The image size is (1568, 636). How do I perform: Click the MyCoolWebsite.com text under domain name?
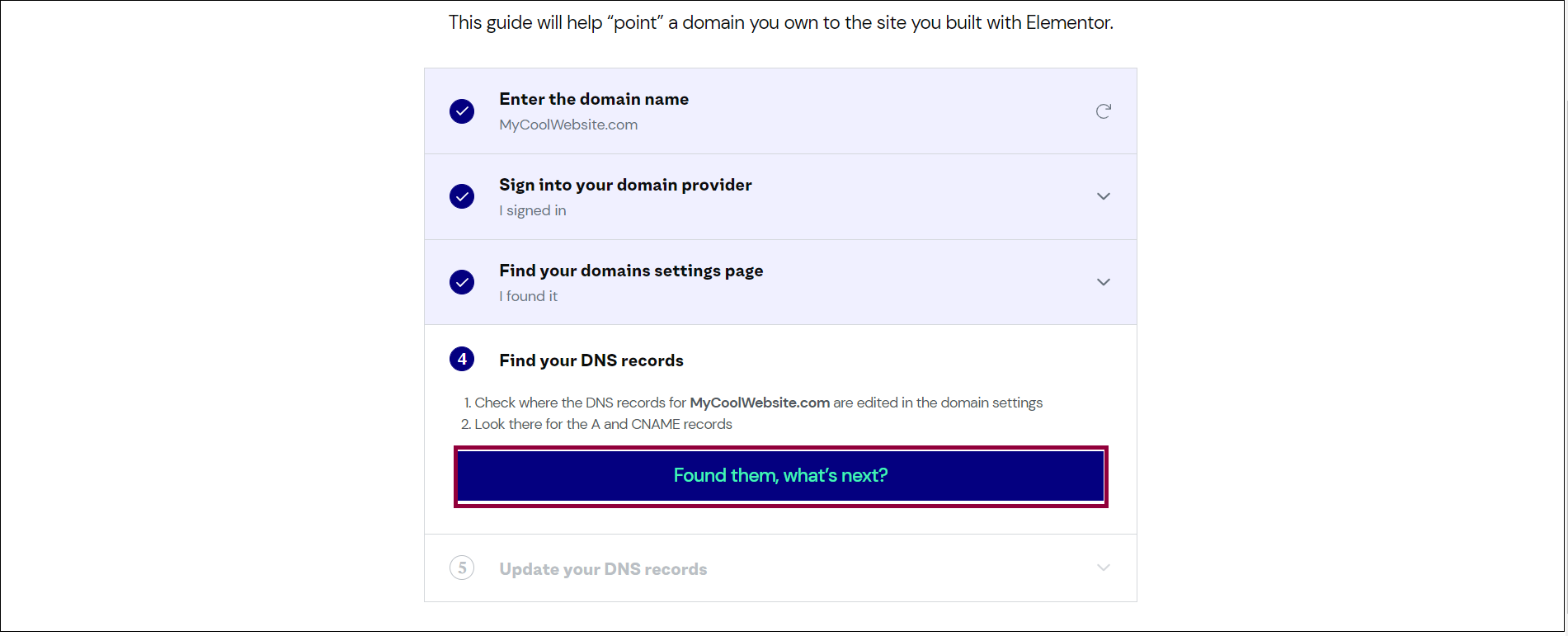pyautogui.click(x=568, y=125)
